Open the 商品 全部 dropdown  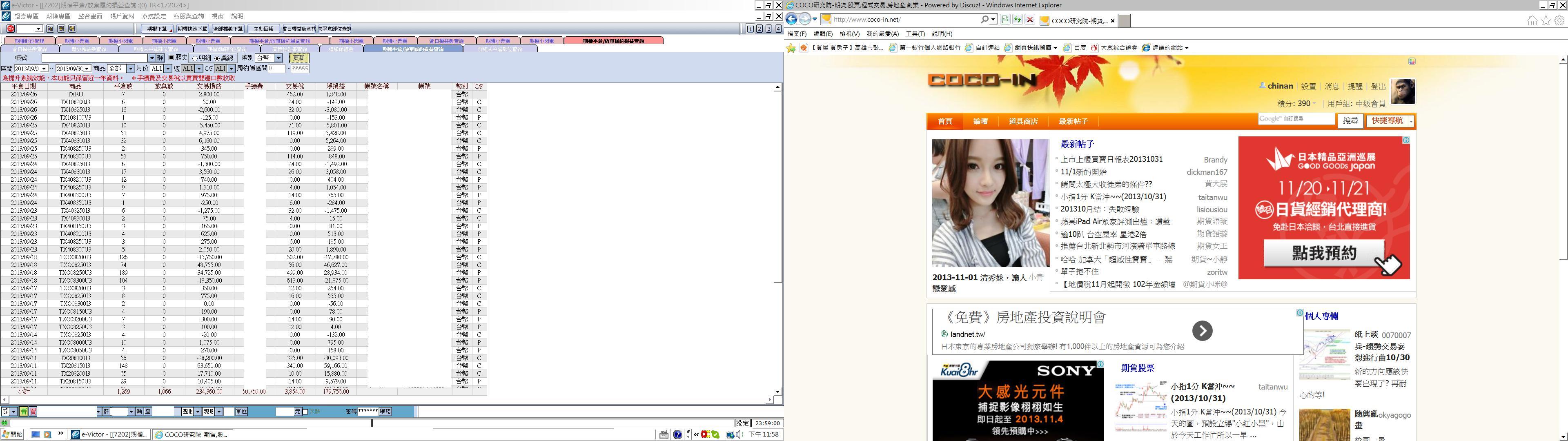click(131, 69)
